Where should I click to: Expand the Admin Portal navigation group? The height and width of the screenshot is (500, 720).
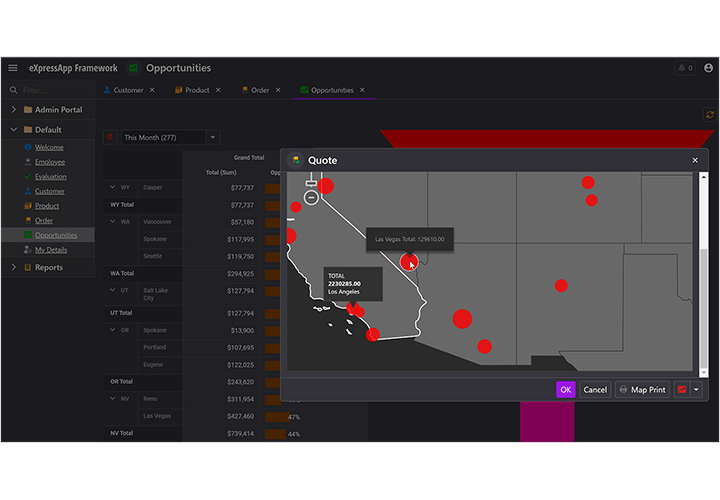13,110
